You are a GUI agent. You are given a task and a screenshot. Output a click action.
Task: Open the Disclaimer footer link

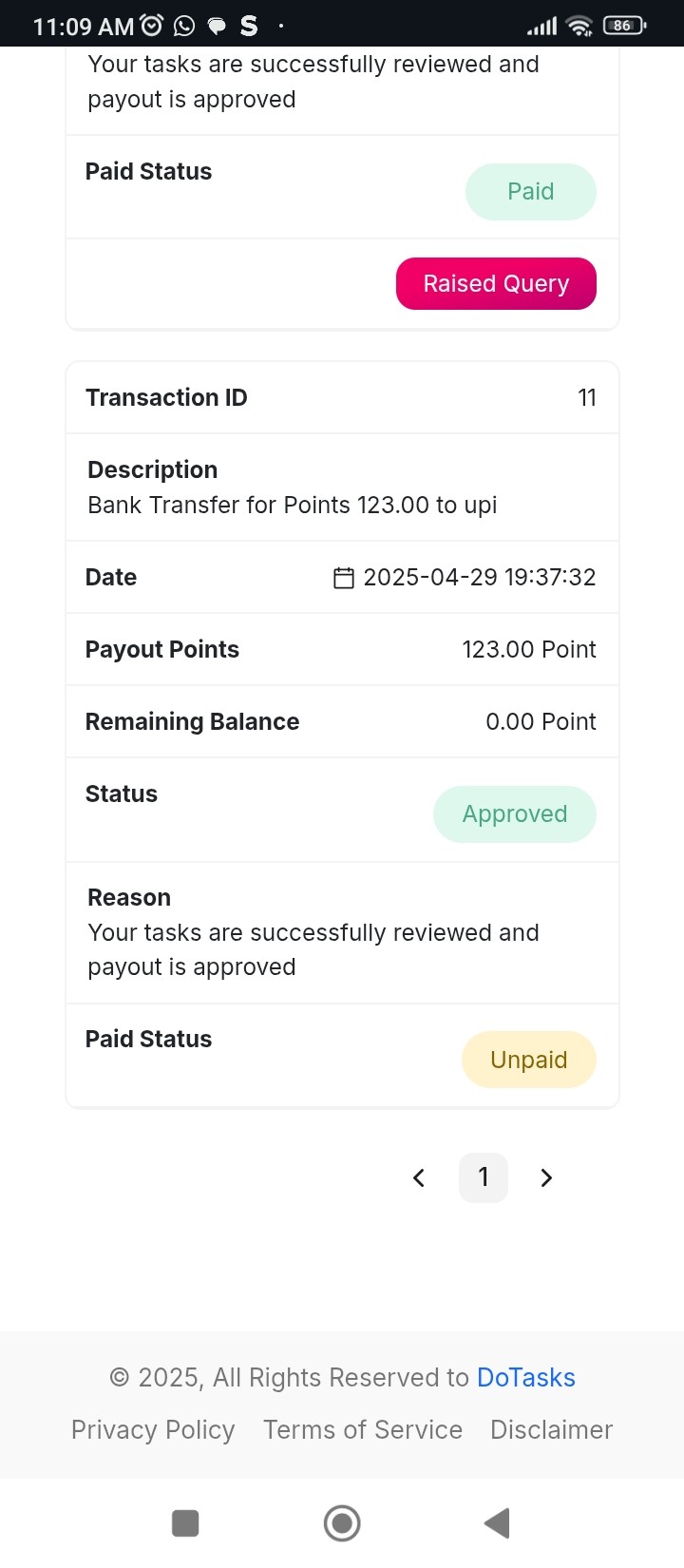(x=552, y=1430)
